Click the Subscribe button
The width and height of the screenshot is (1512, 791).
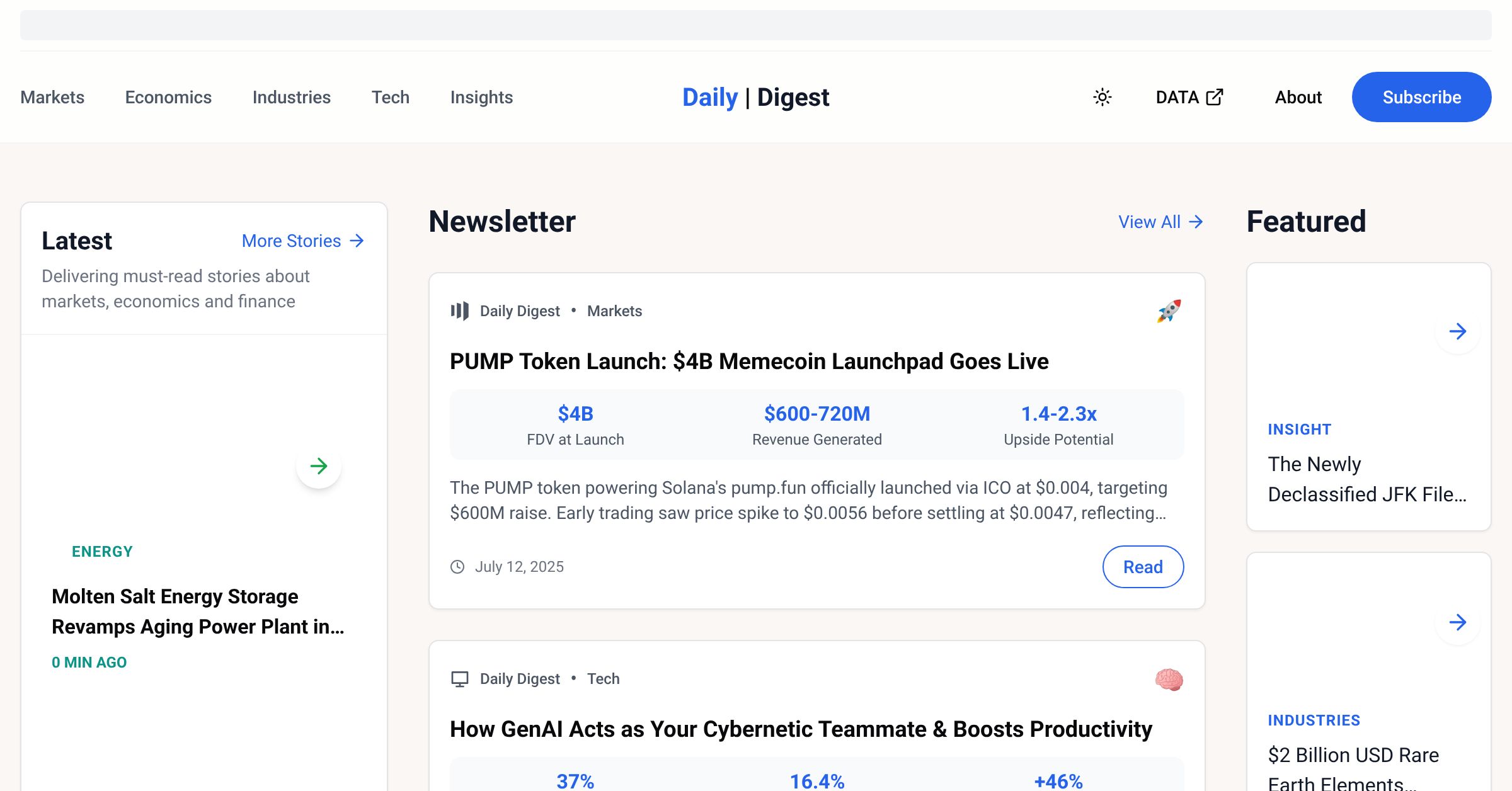(x=1421, y=96)
